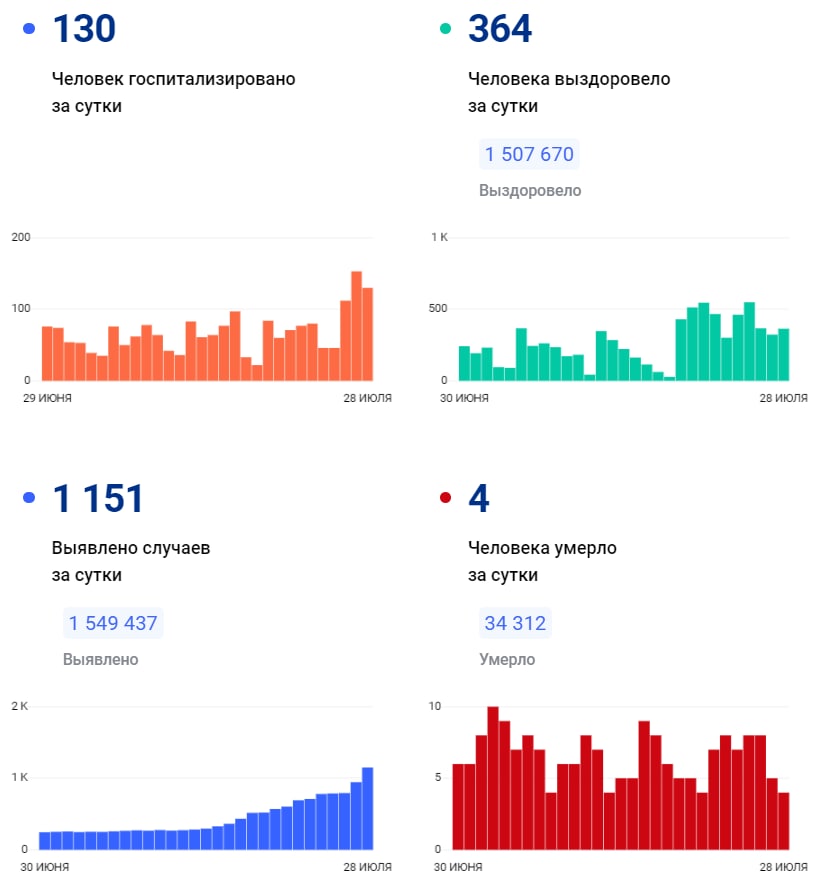Click the daily cases count "1 151"
Image resolution: width=830 pixels, height=895 pixels.
coord(98,498)
